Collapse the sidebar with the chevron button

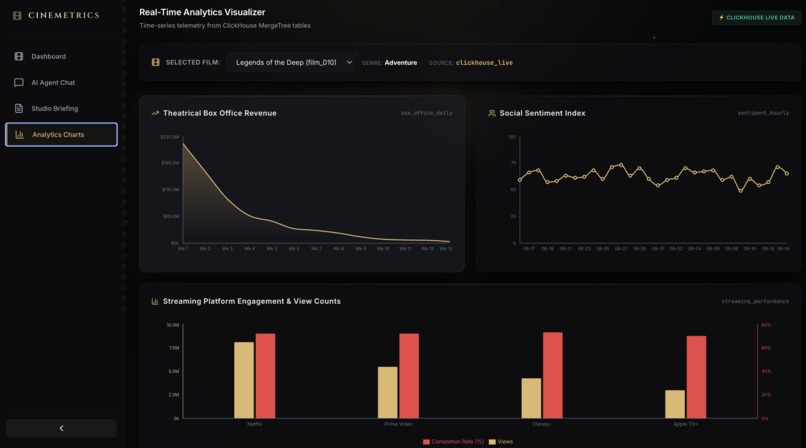61,428
